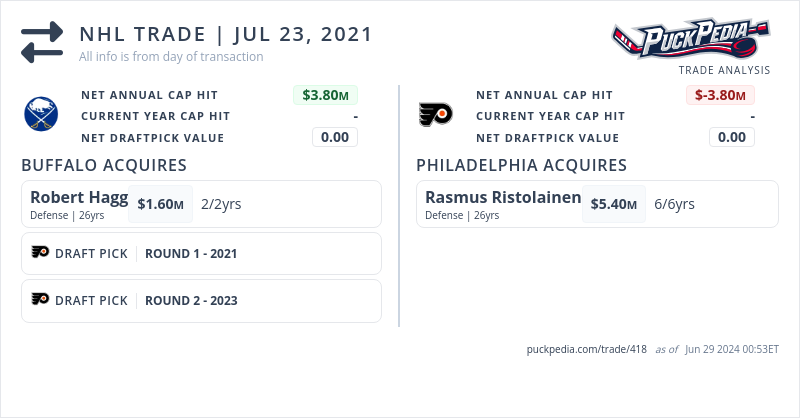Click Ristolainen's $5.40M cap hit badge
Image resolution: width=800 pixels, height=418 pixels.
click(x=614, y=204)
